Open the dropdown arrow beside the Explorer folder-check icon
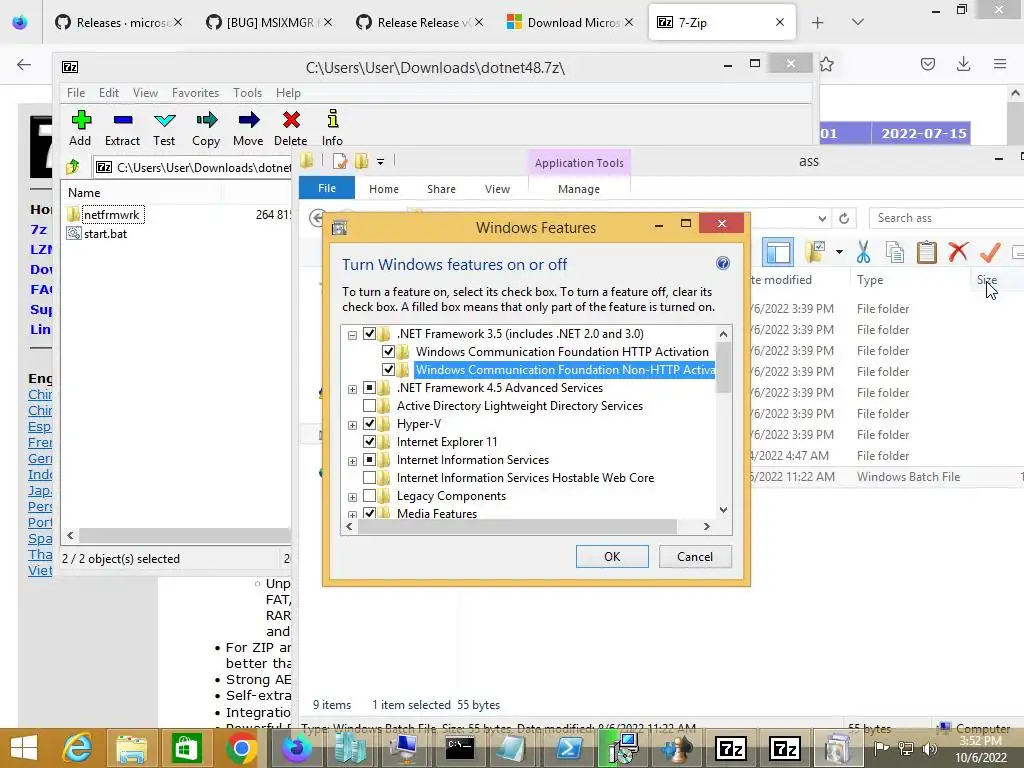Image resolution: width=1024 pixels, height=768 pixels. click(x=839, y=252)
